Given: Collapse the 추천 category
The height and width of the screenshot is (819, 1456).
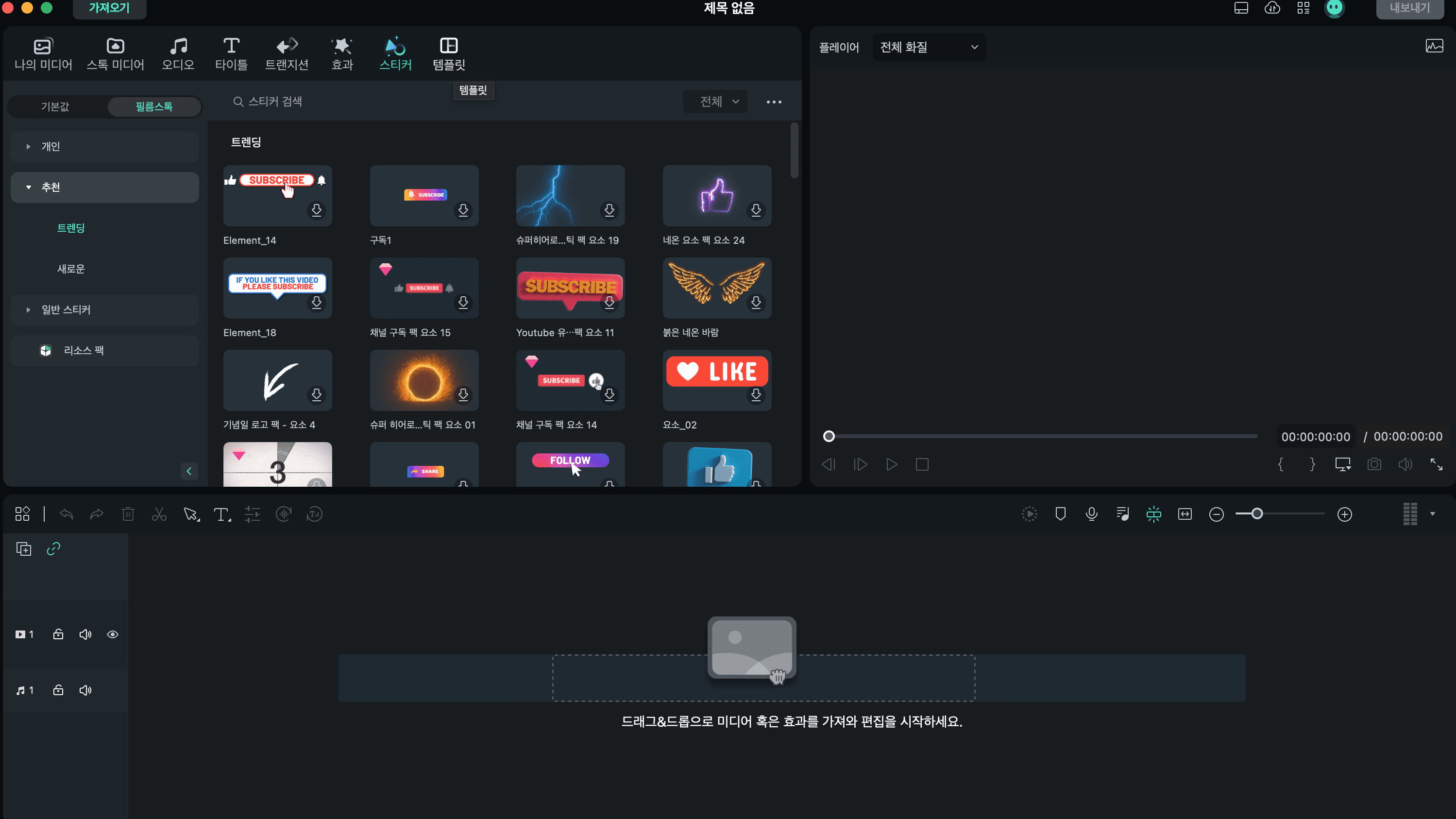Looking at the screenshot, I should point(104,187).
